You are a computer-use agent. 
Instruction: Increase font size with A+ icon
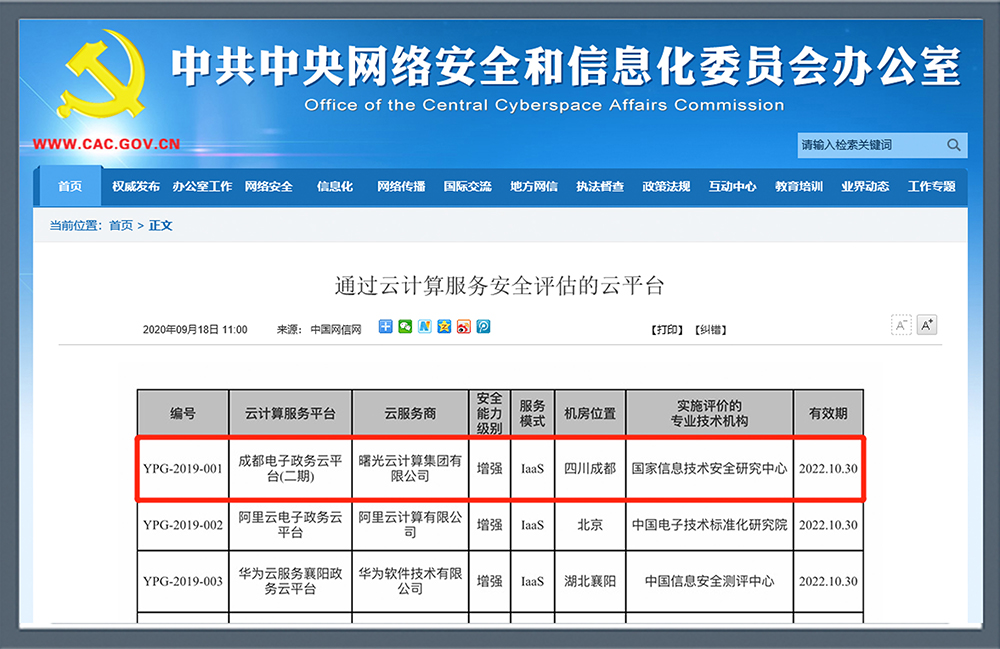(x=927, y=325)
